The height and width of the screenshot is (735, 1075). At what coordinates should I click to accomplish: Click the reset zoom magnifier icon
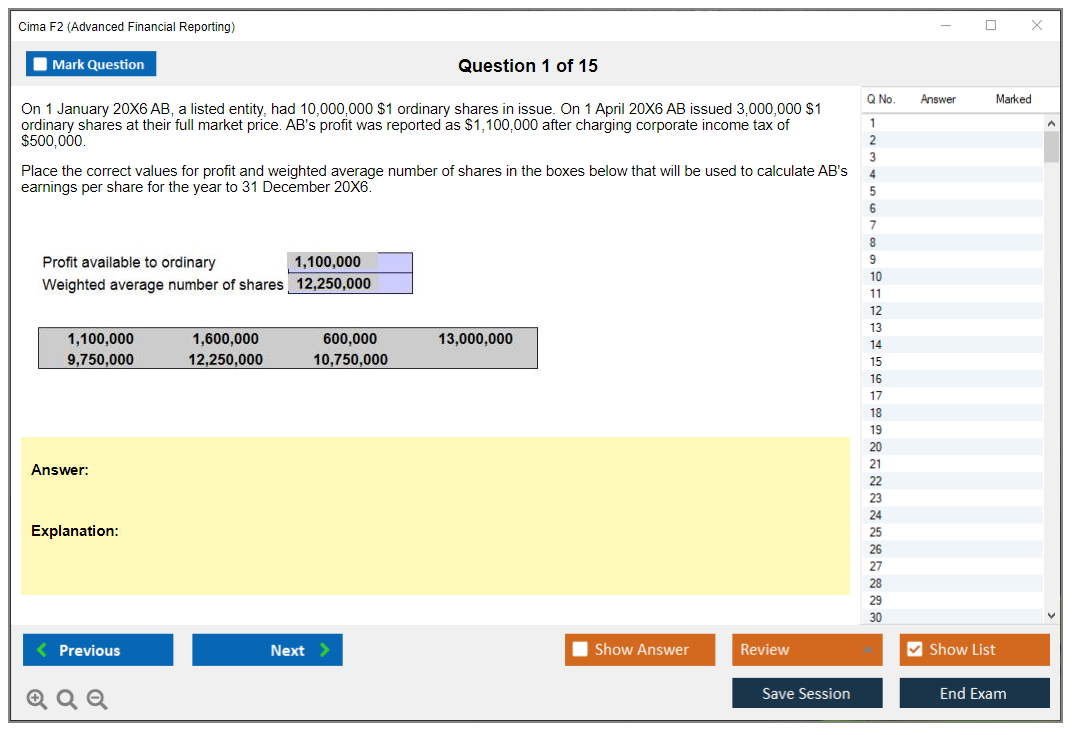[67, 700]
